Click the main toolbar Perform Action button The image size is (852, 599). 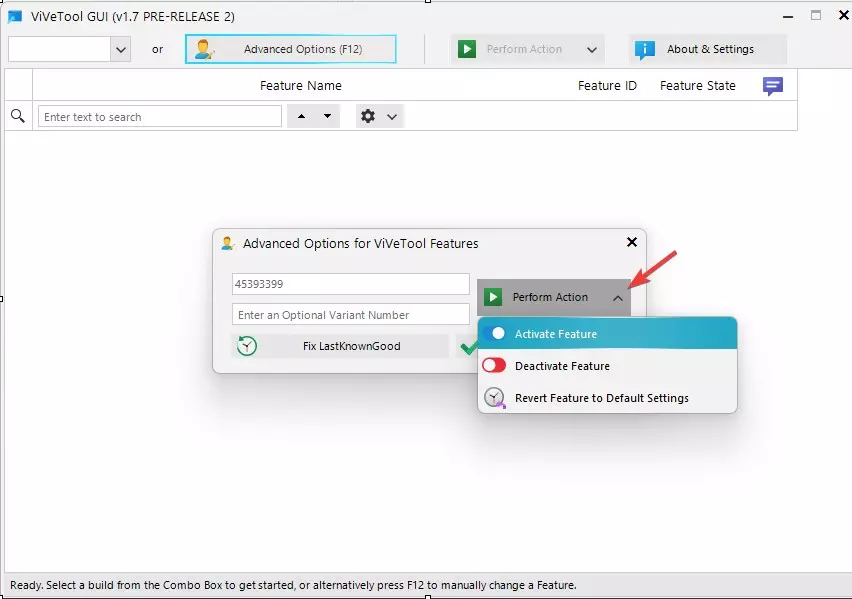point(527,49)
